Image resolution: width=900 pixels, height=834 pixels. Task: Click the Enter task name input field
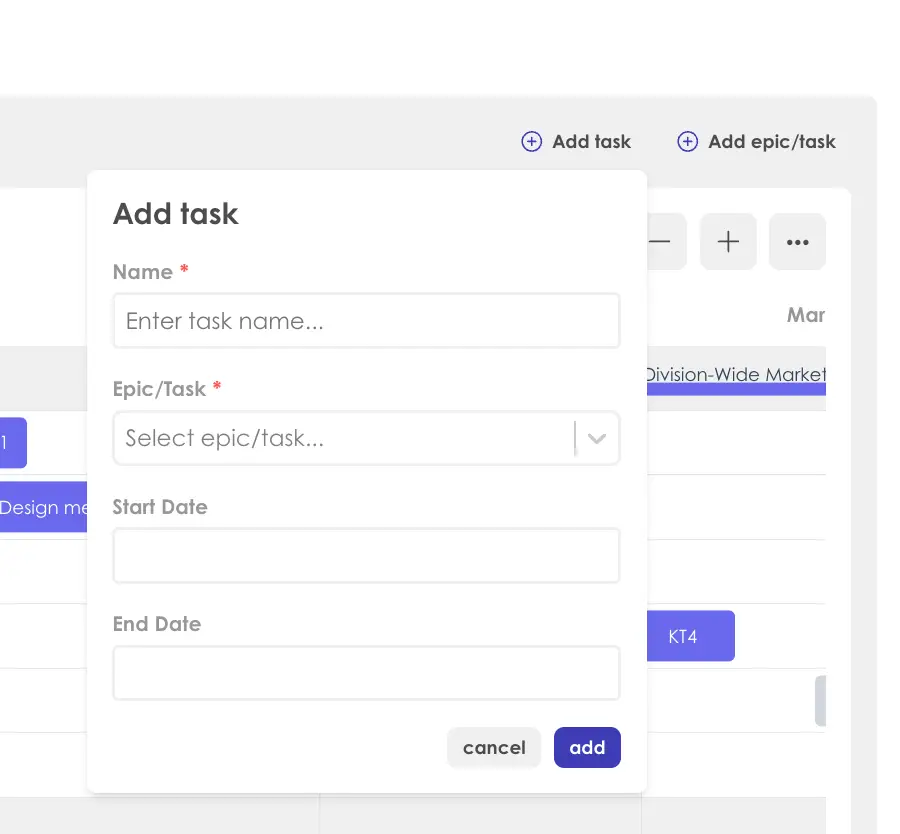(x=366, y=320)
